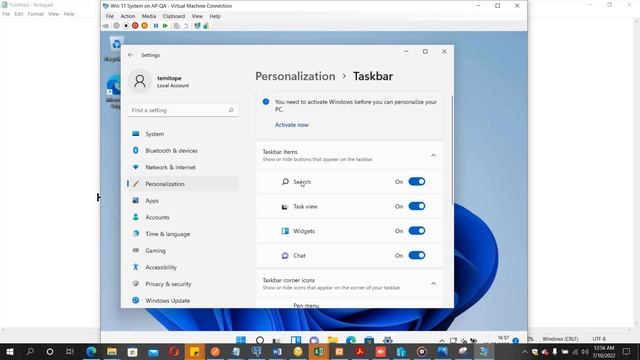Open Windows Update settings
The height and width of the screenshot is (360, 640).
point(183,300)
